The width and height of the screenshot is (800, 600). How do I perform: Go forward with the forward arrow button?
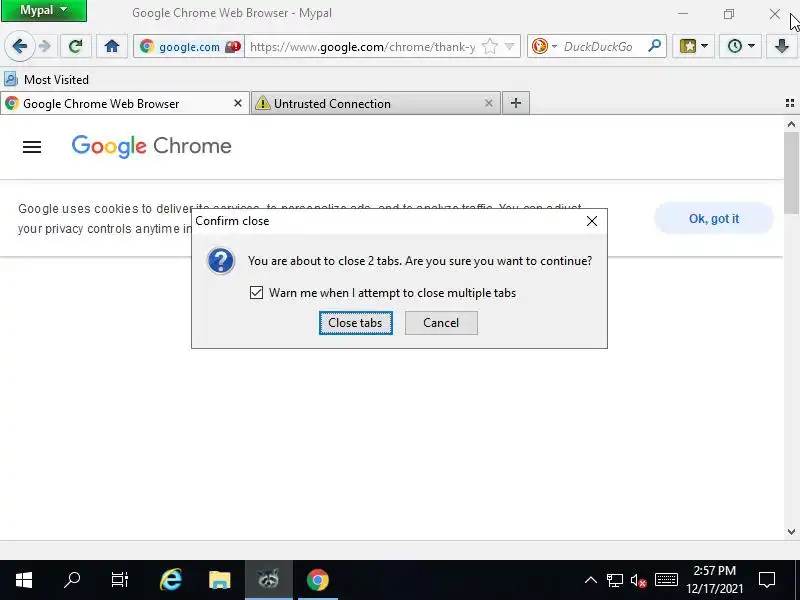[45, 46]
